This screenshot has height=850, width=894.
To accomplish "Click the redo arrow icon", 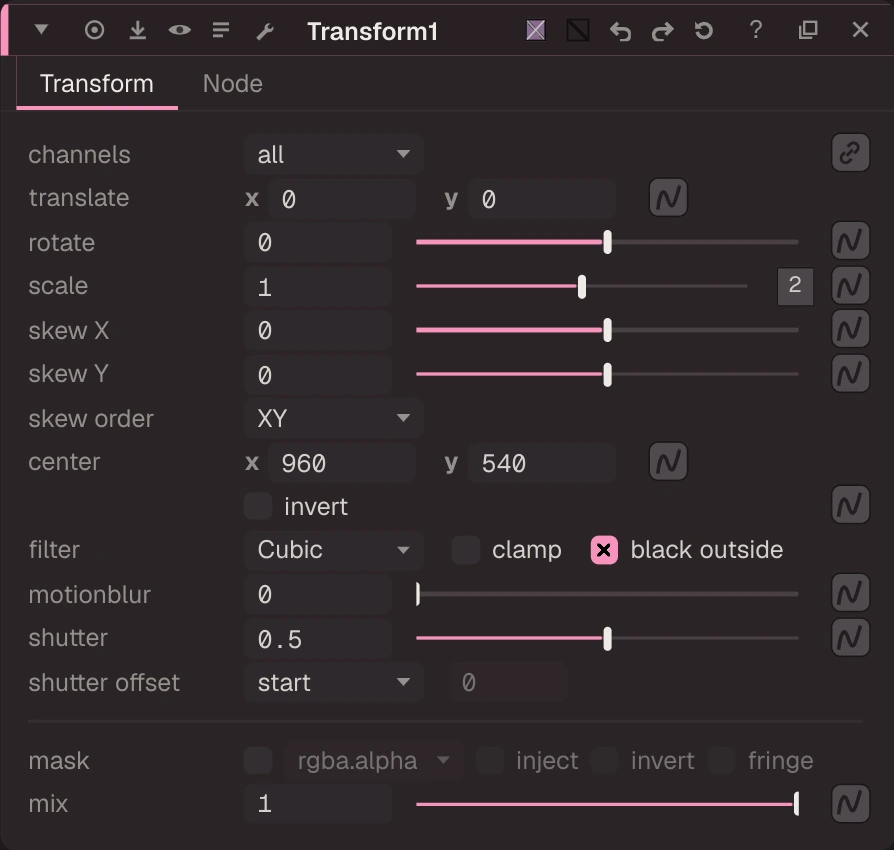I will [663, 31].
